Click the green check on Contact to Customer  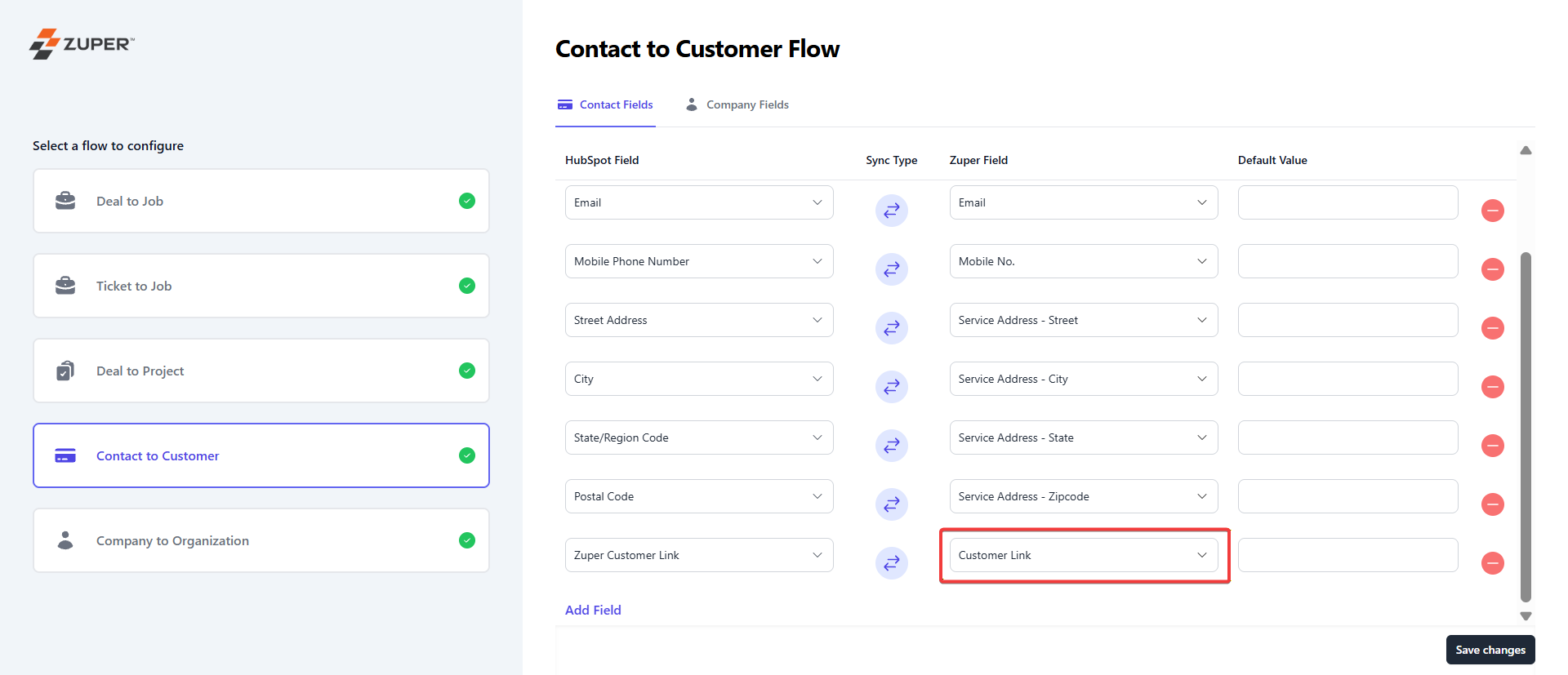(467, 455)
